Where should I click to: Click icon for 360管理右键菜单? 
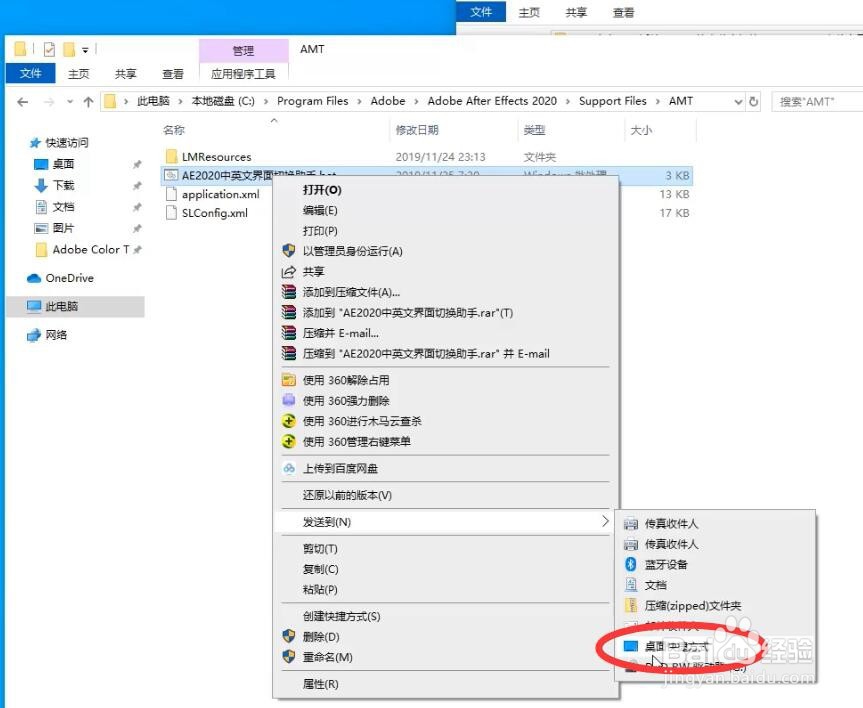click(289, 442)
